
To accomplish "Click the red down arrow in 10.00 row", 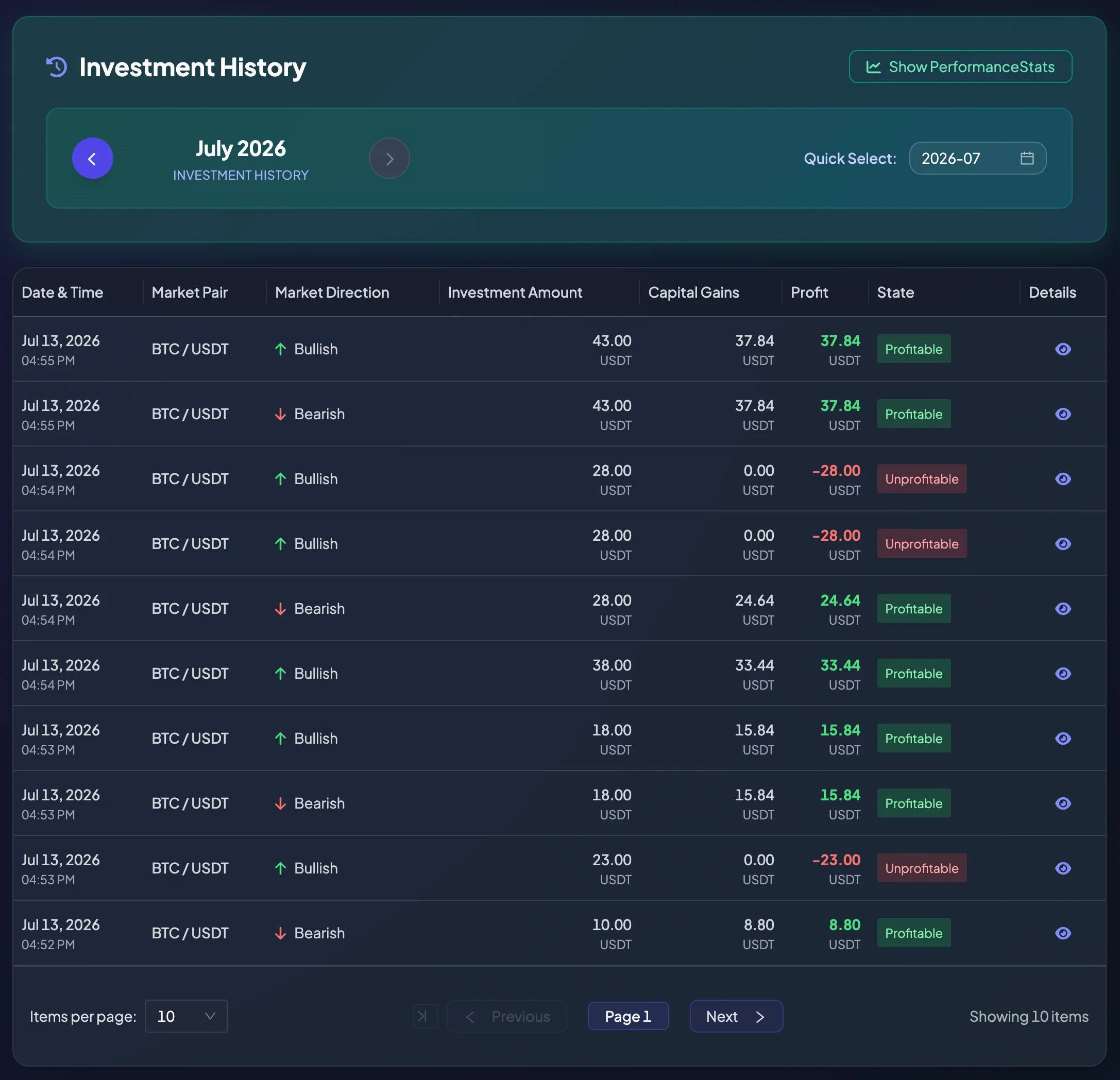I will point(281,933).
